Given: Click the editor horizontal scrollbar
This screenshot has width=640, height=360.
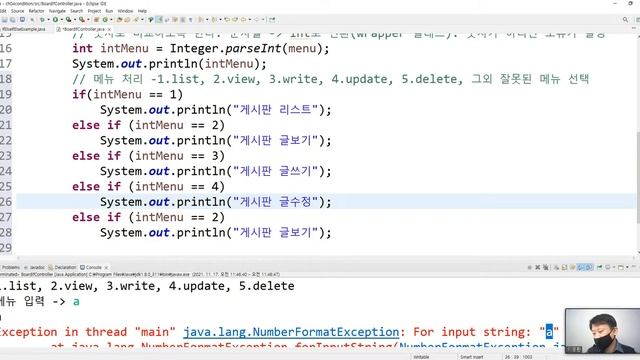Looking at the screenshot, I should 327,258.
